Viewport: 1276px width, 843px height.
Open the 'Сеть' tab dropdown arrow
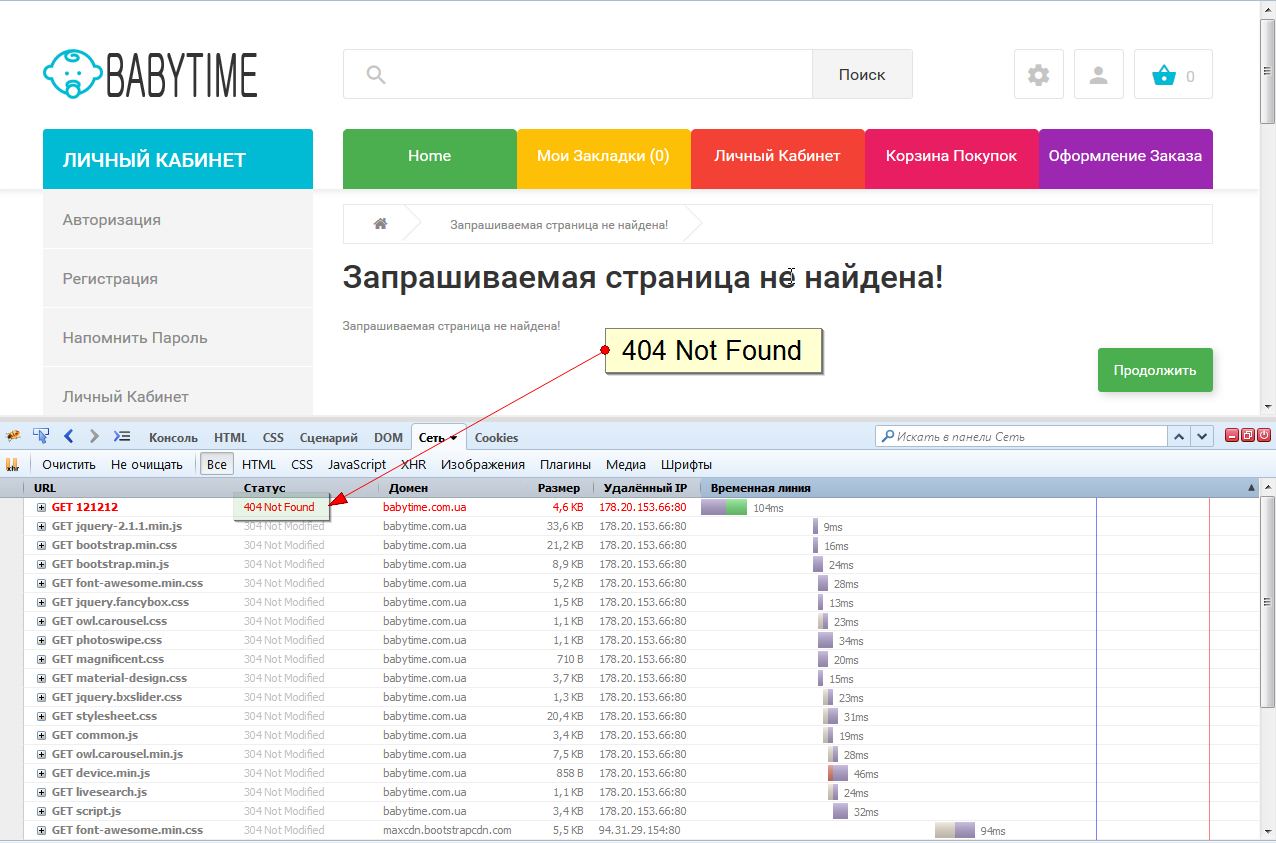(x=453, y=438)
